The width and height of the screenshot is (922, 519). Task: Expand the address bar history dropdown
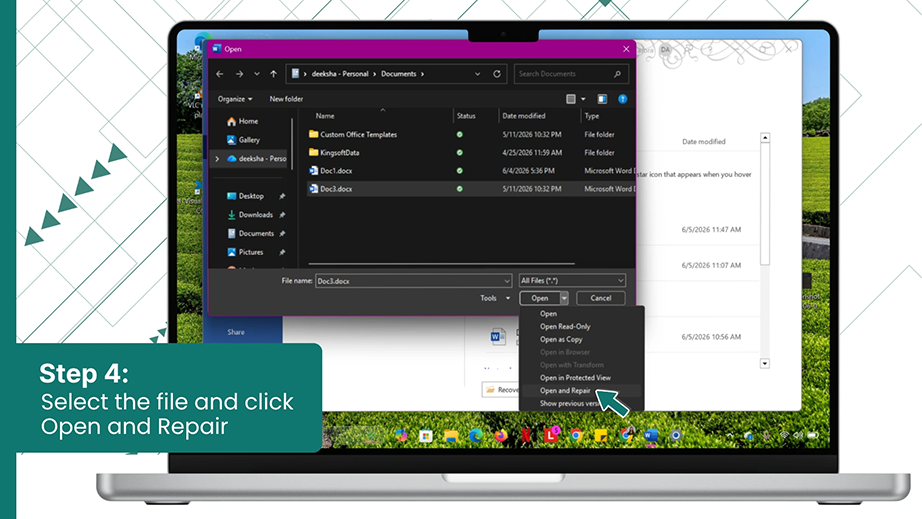coord(477,74)
